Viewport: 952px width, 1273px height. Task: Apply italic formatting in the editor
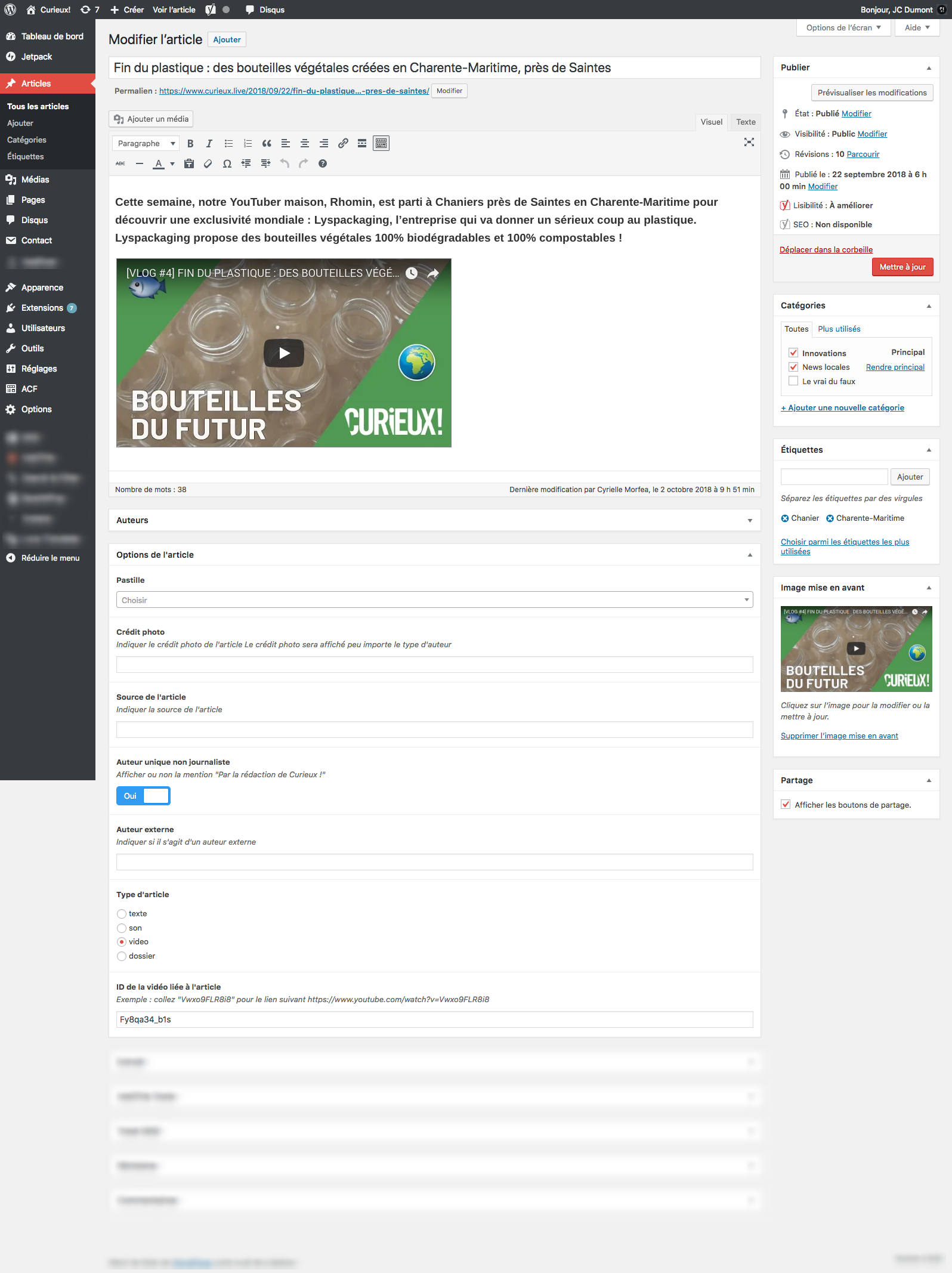click(x=209, y=144)
